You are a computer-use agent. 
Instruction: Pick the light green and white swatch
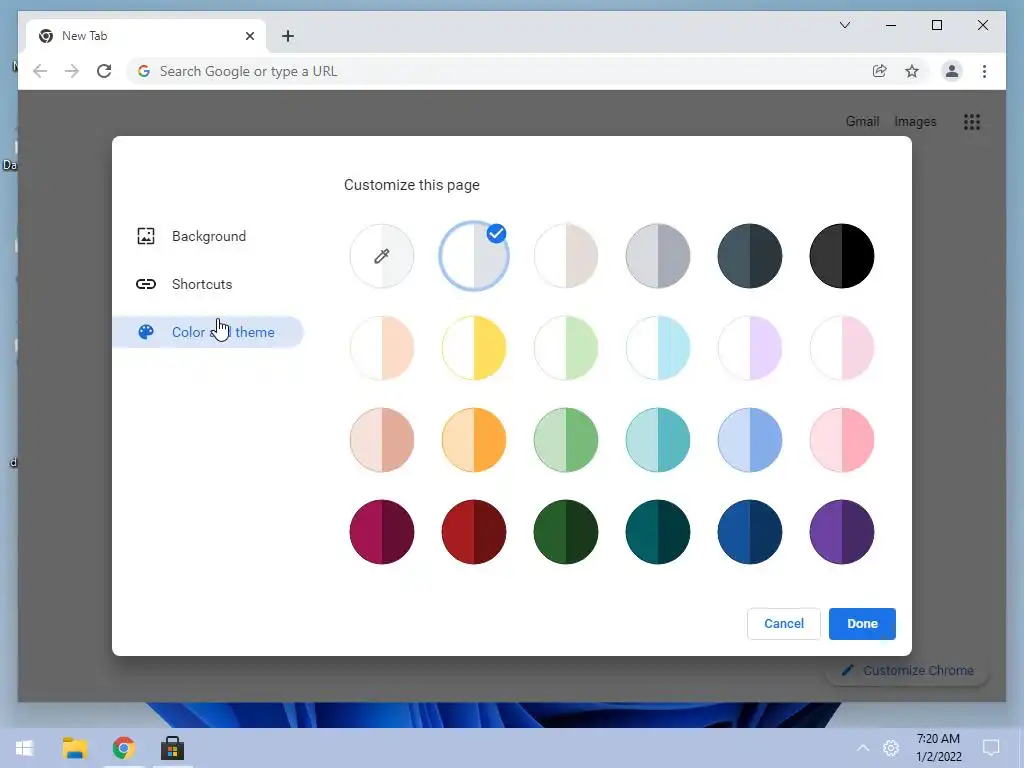point(566,348)
